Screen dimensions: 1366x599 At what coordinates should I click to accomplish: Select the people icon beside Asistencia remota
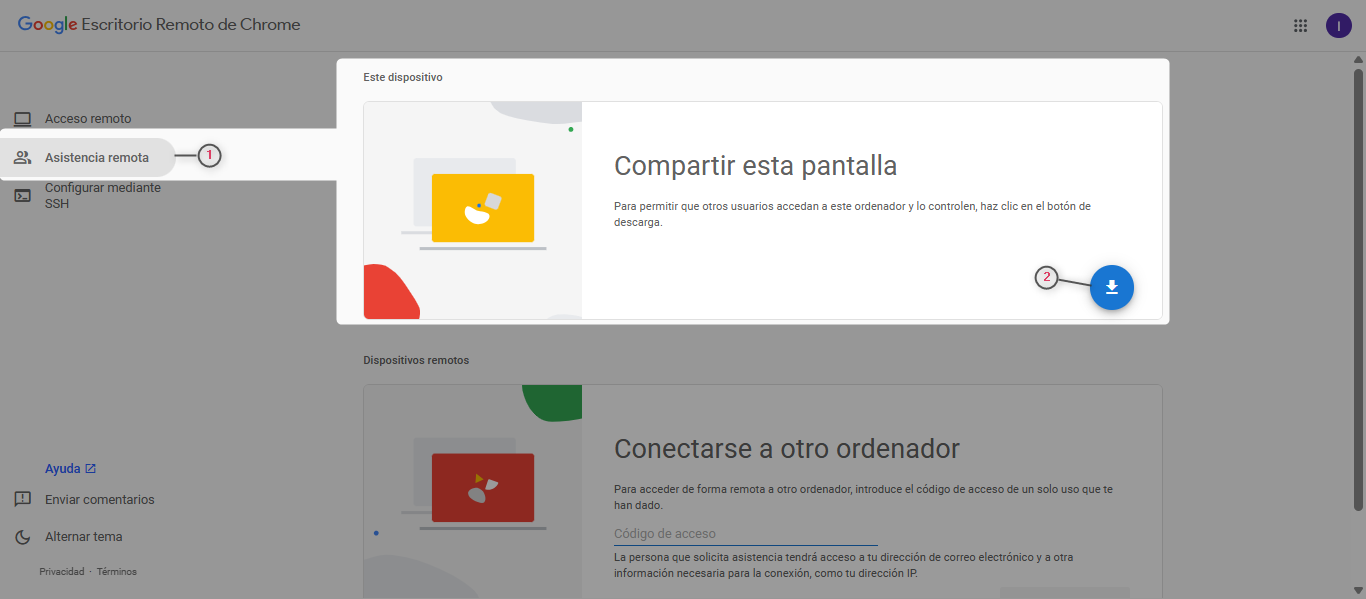(22, 157)
